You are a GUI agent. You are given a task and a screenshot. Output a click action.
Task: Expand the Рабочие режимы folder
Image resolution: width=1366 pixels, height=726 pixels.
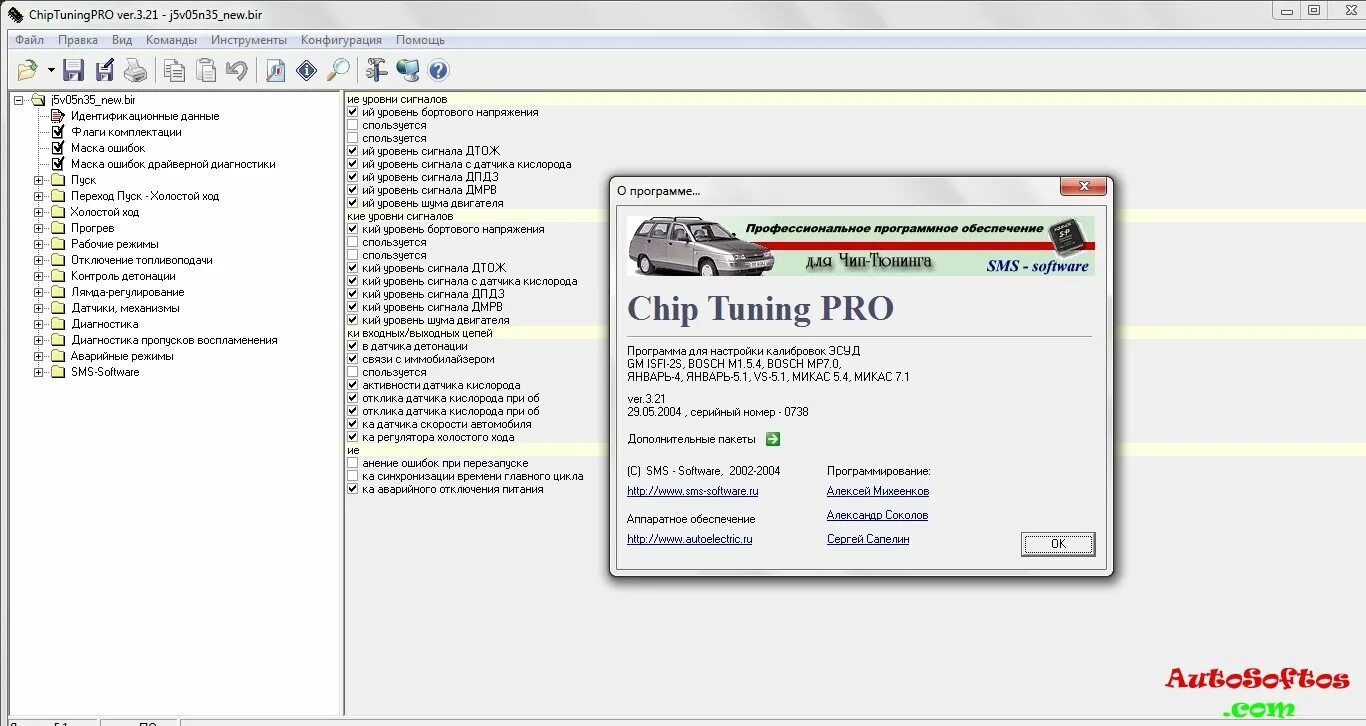39,244
